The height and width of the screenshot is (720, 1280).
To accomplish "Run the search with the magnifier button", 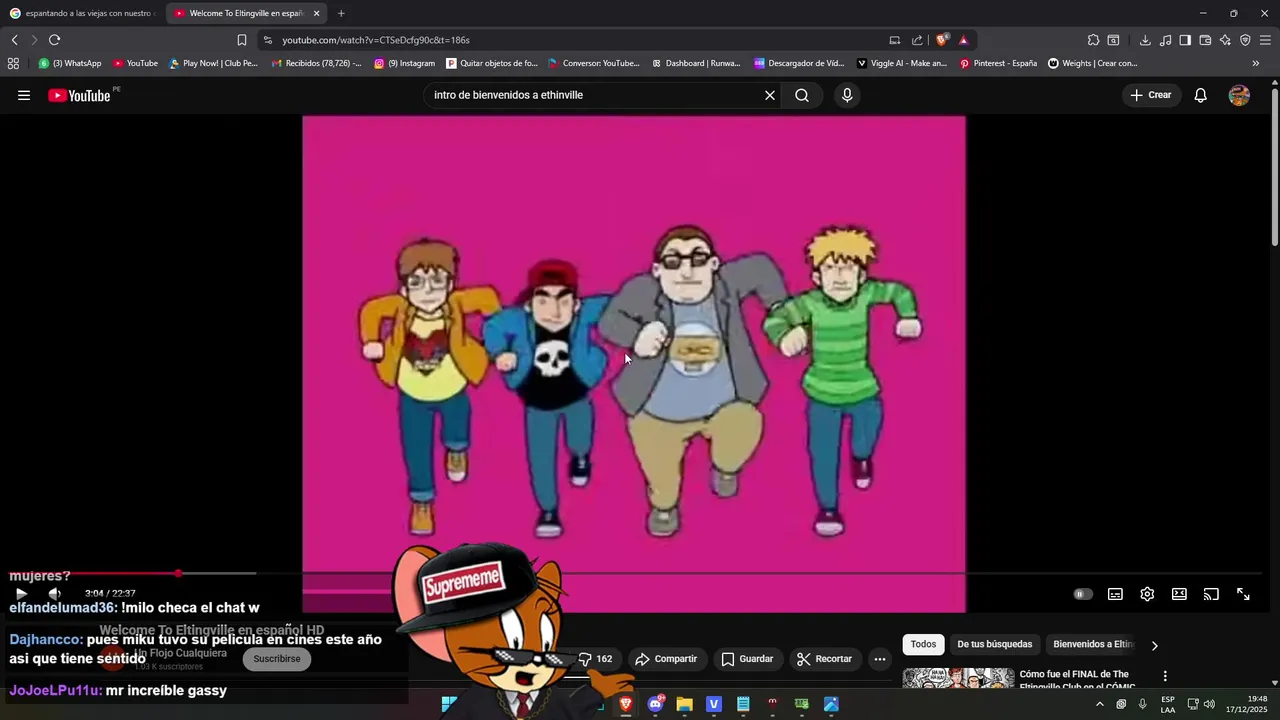I will [802, 95].
